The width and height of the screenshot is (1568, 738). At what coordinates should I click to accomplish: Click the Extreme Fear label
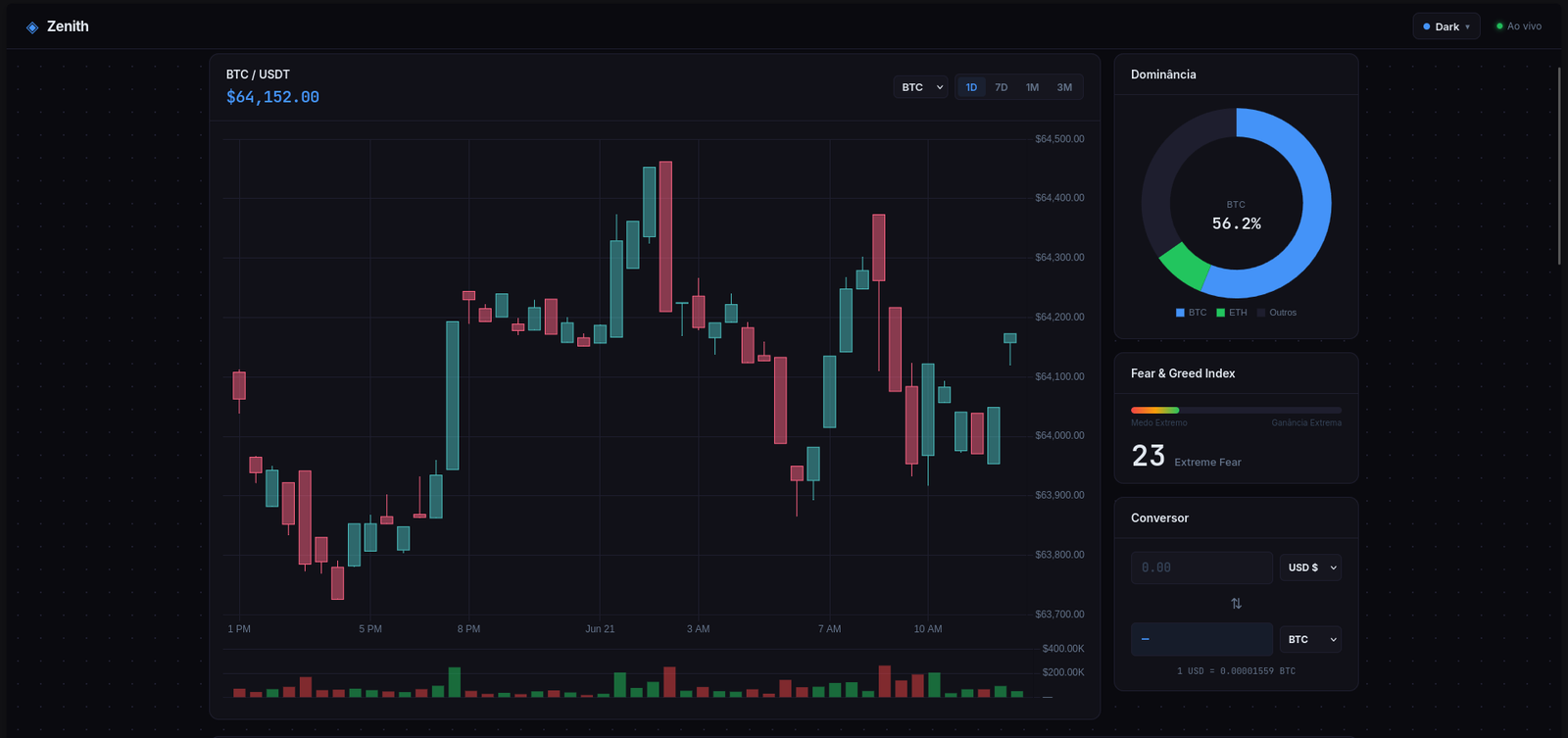pyautogui.click(x=1207, y=463)
